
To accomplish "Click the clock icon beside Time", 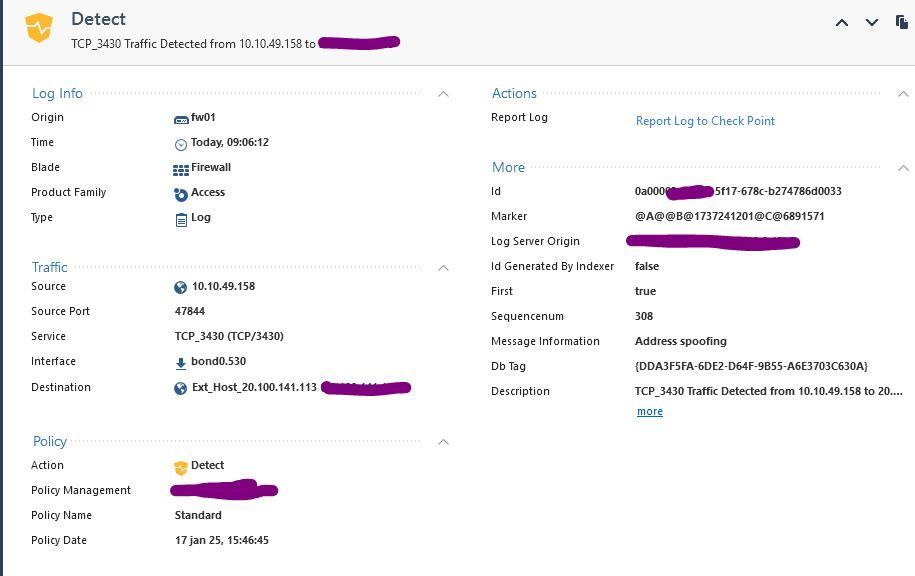I will coord(181,144).
